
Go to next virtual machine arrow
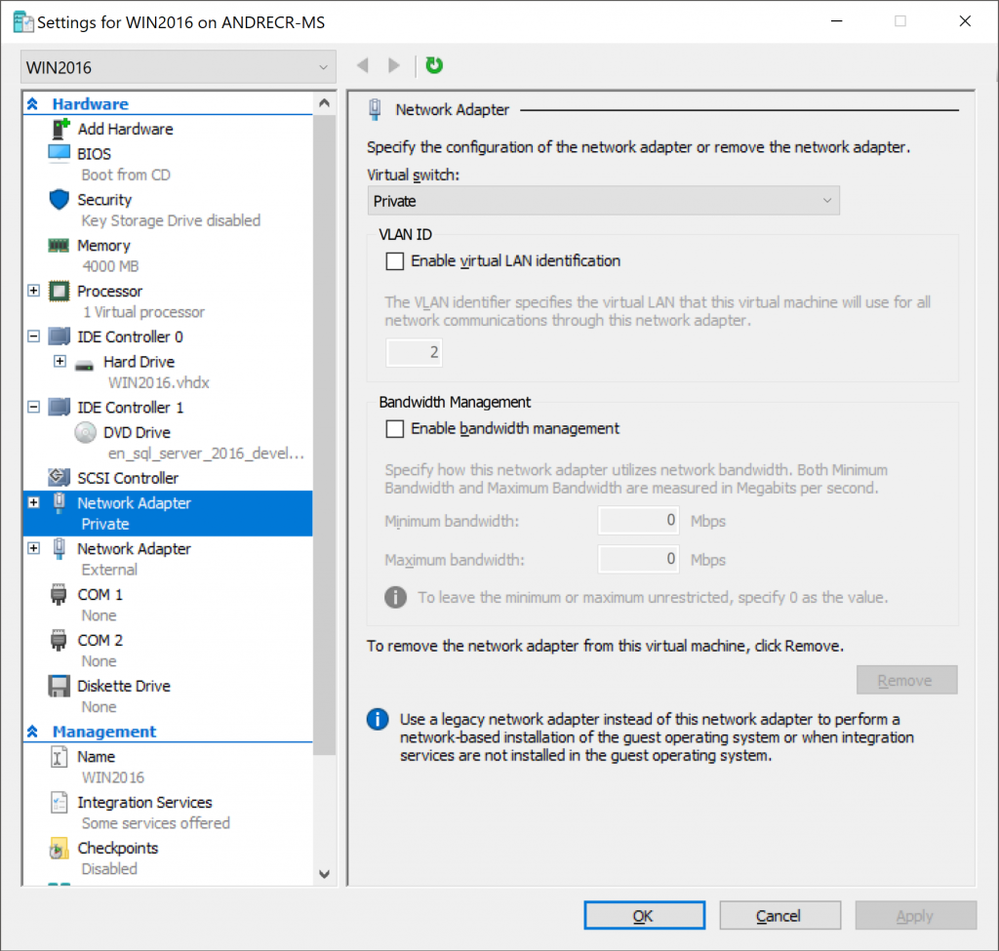point(394,65)
